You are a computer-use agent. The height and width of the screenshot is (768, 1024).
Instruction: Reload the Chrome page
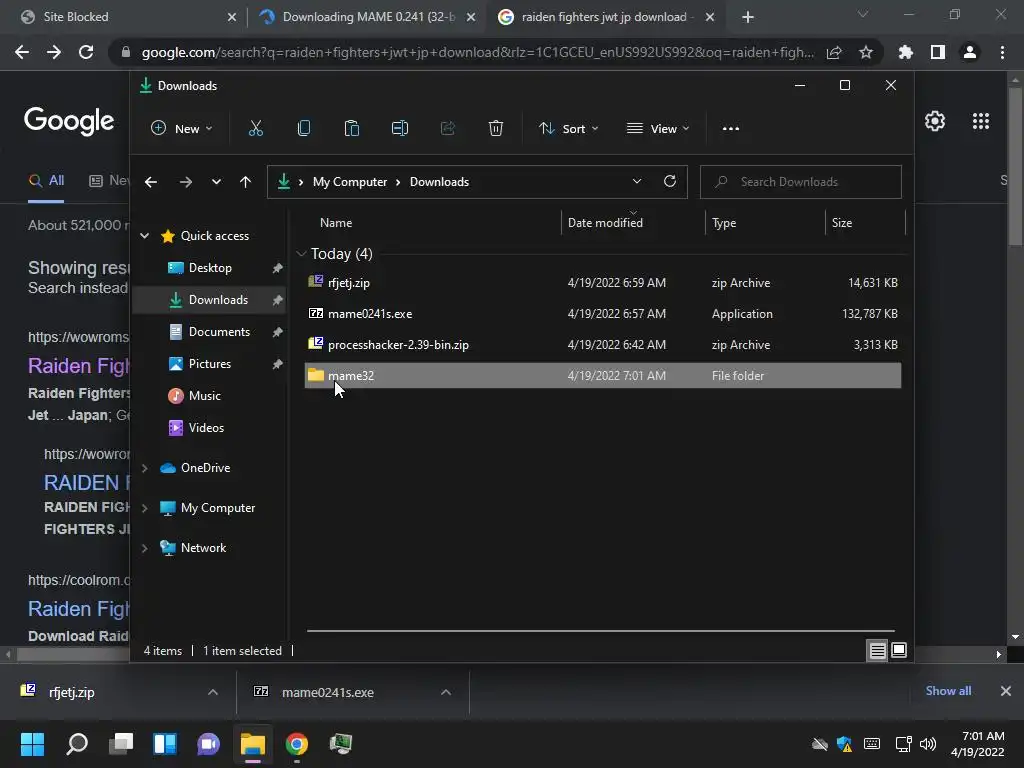86,52
